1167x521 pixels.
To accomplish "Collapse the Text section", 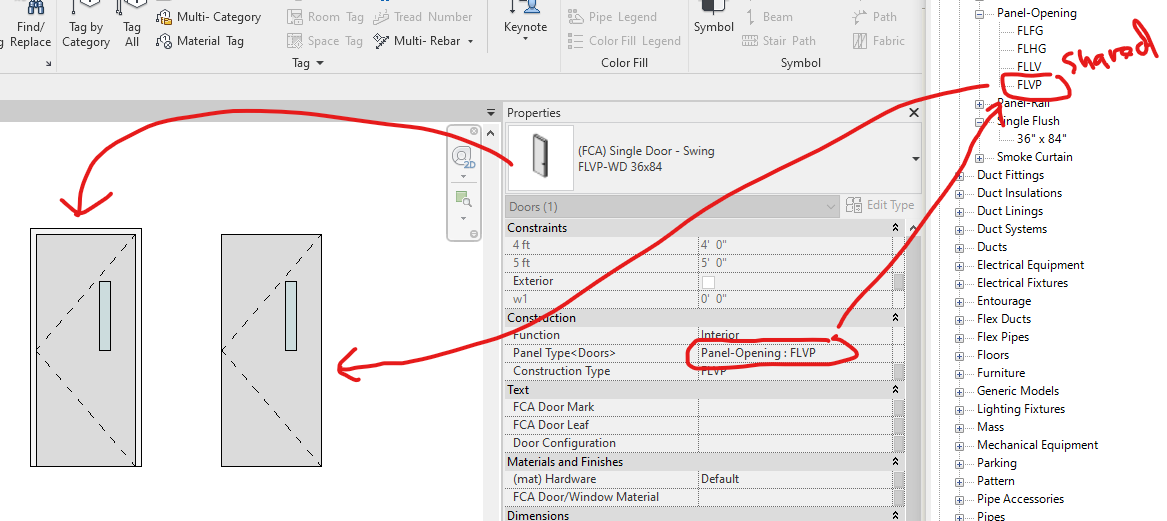I will (894, 390).
